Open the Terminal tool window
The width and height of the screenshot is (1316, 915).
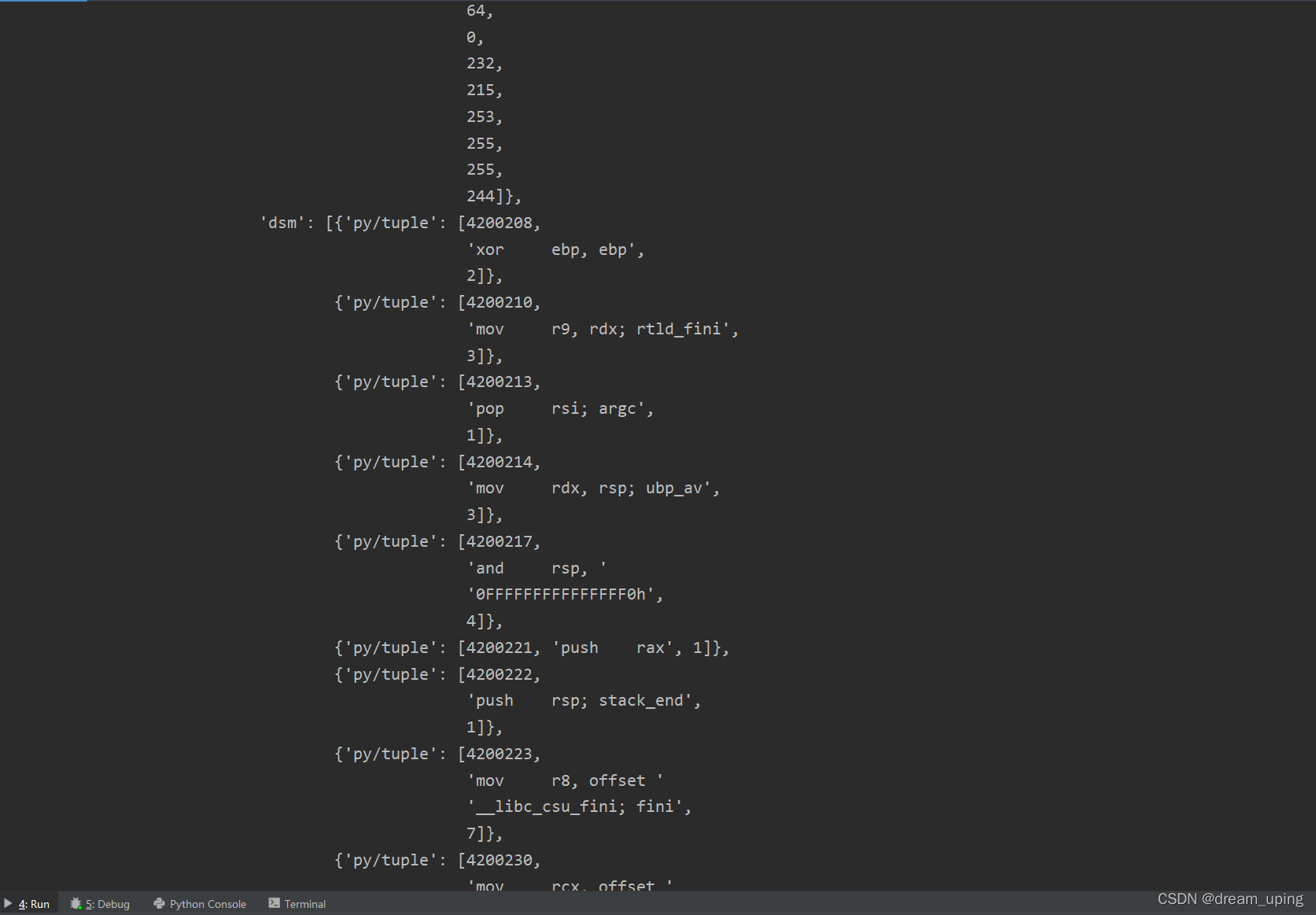[x=304, y=903]
